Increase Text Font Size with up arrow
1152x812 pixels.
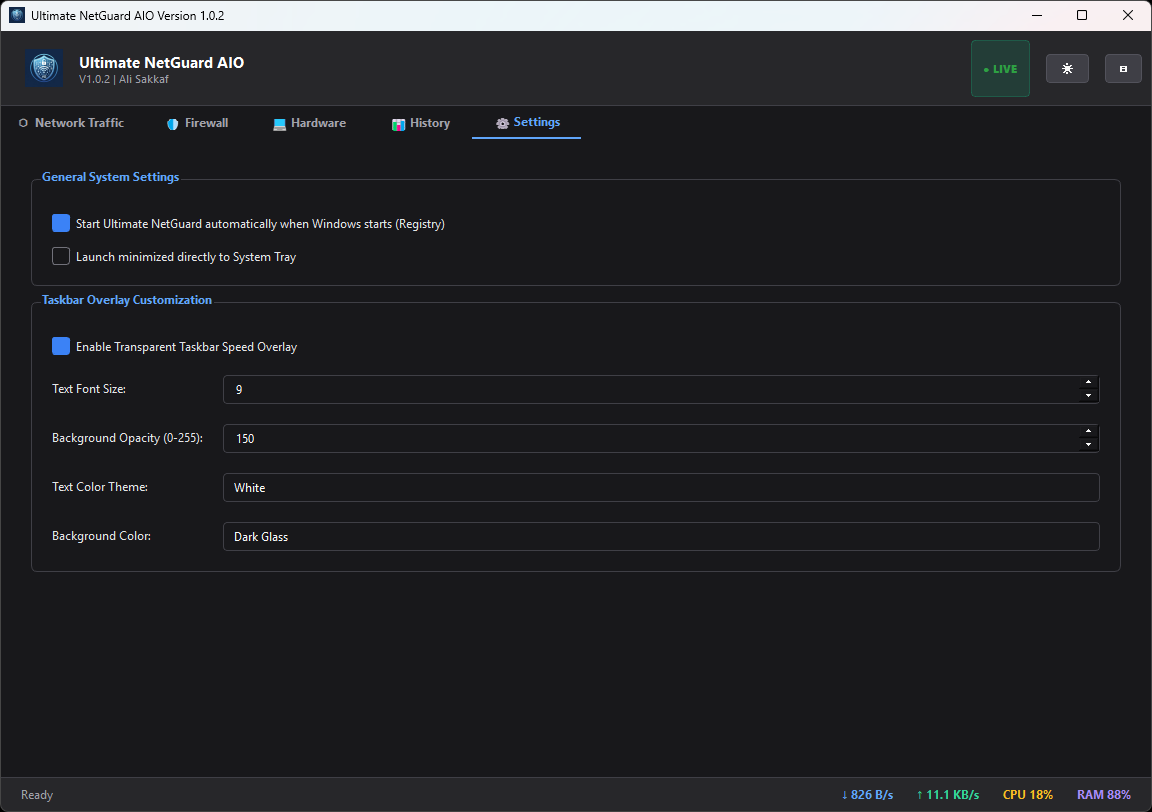point(1088,383)
